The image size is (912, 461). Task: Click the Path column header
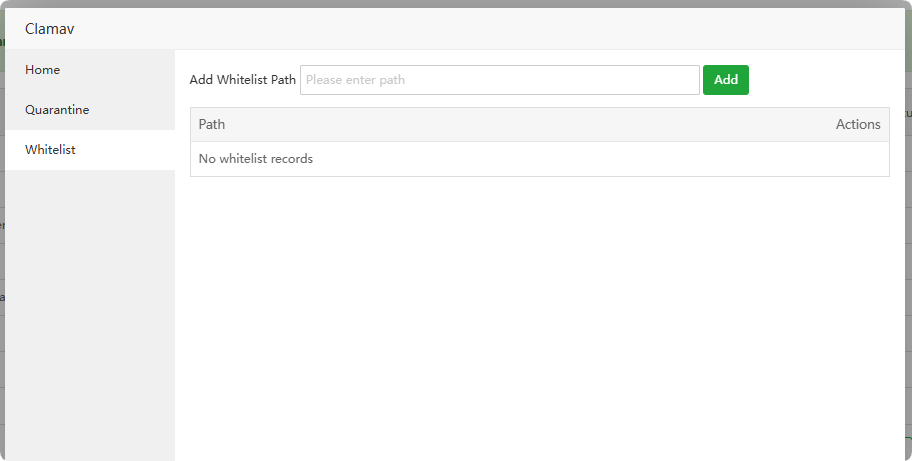click(212, 125)
